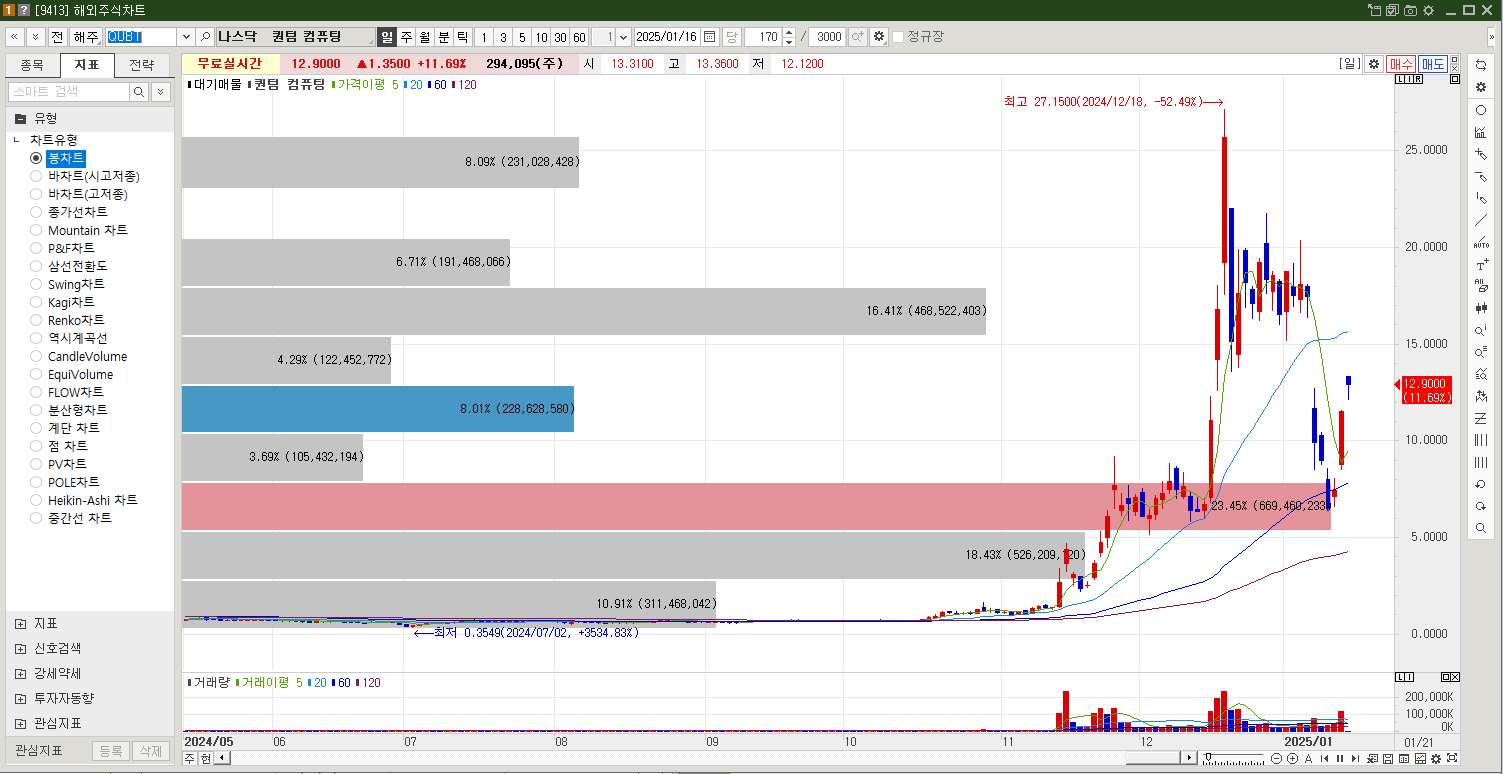The width and height of the screenshot is (1503, 774).
Task: Select monthly 월 period button
Action: tap(425, 37)
